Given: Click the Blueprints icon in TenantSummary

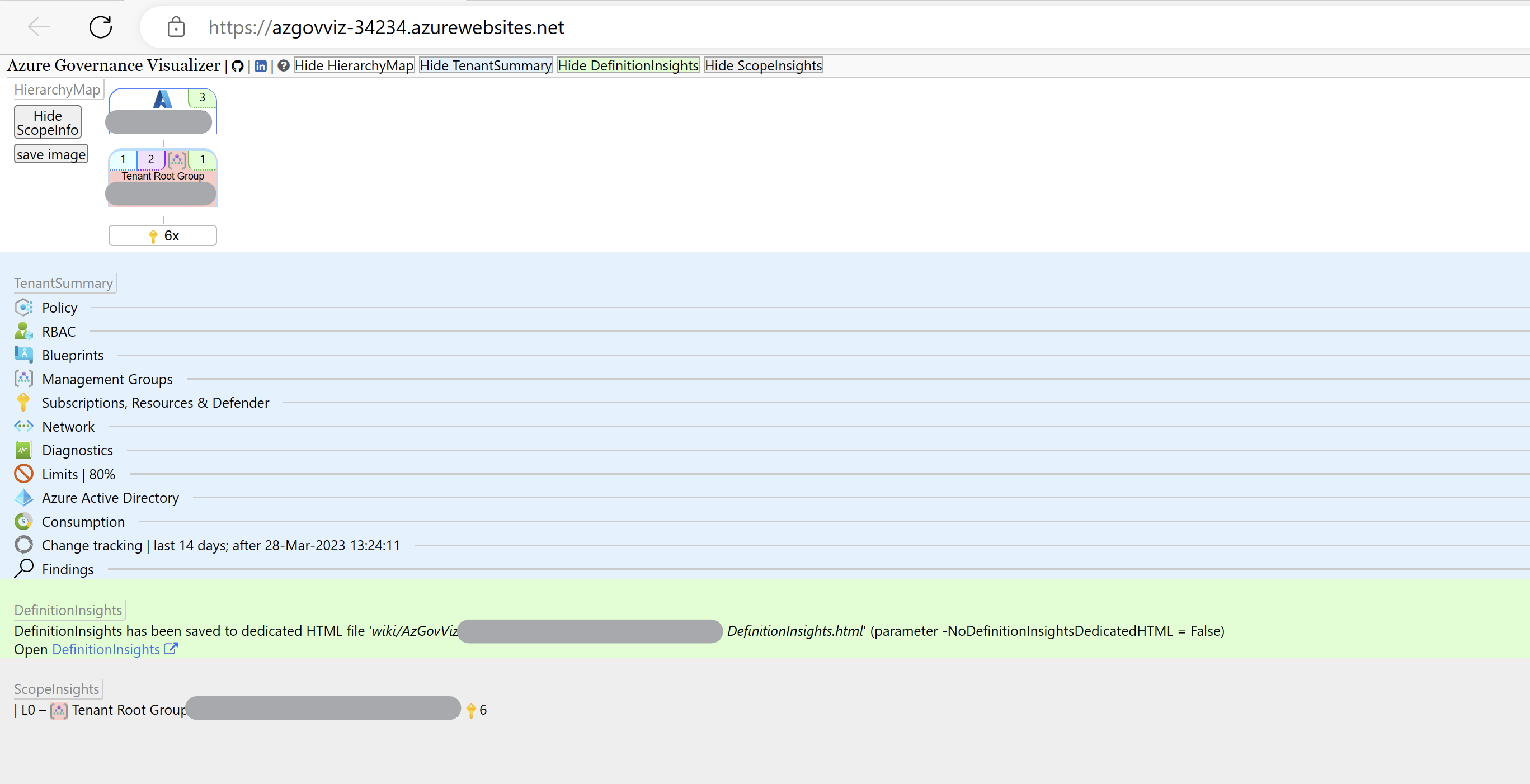Looking at the screenshot, I should point(22,354).
